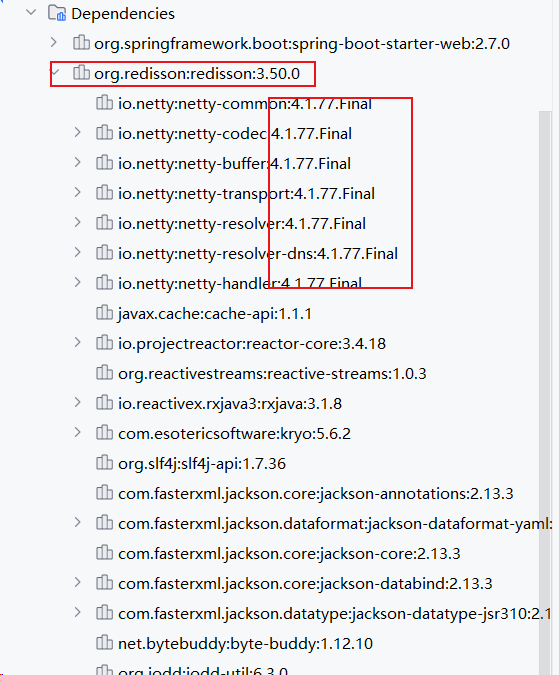The image size is (559, 675).
Task: Select jackson-core:2.13.3 row
Action: (289, 554)
